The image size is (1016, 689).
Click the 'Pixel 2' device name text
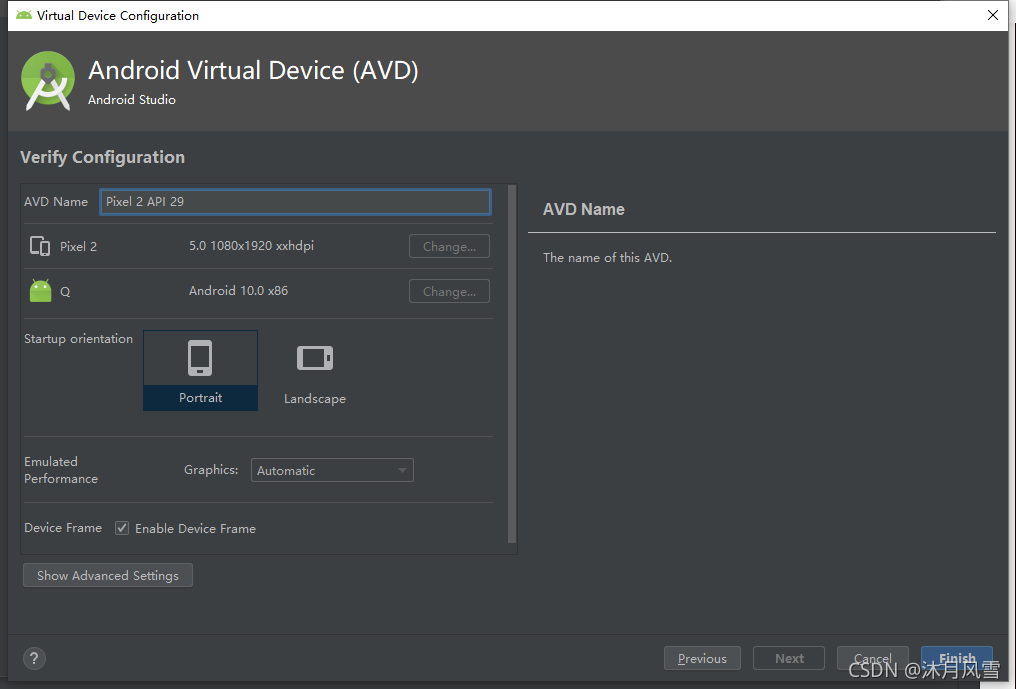pyautogui.click(x=78, y=247)
